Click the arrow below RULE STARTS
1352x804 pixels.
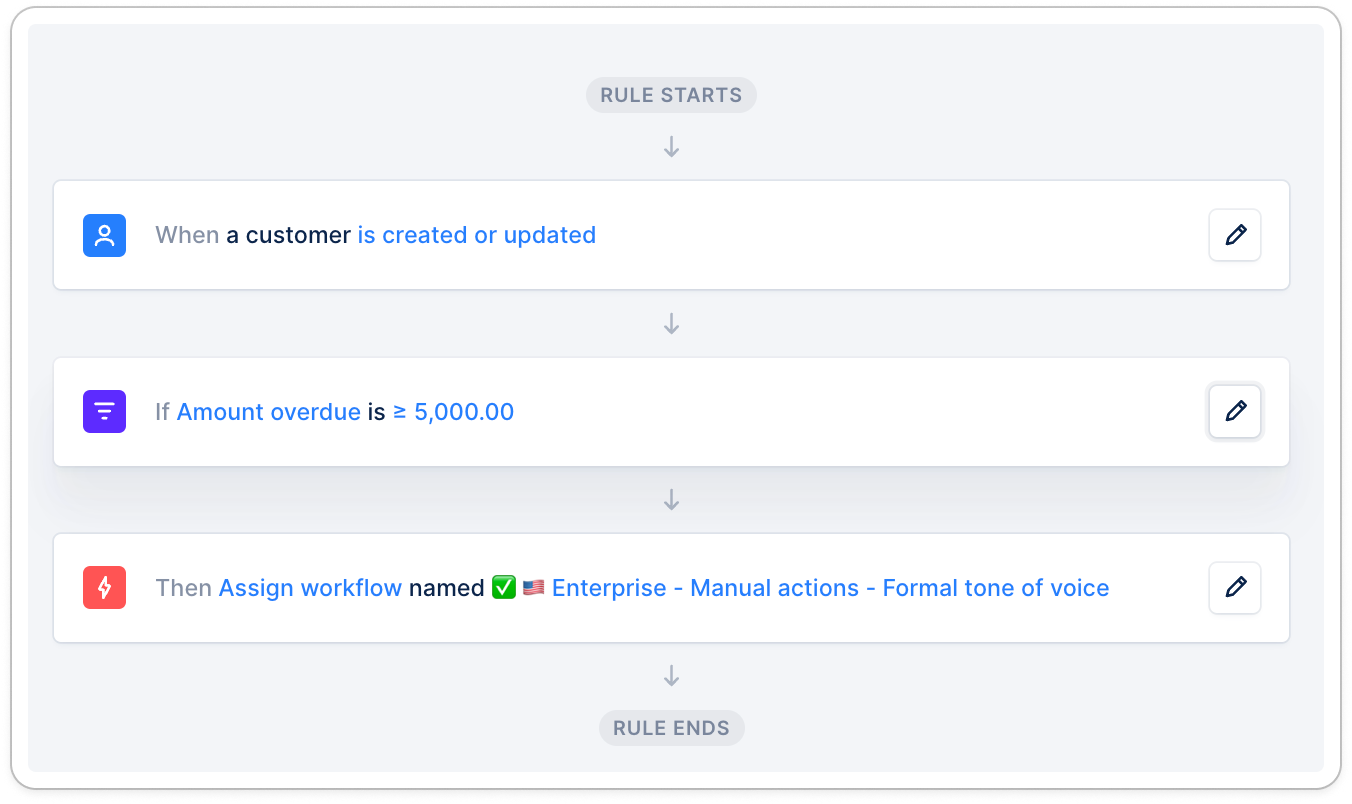pyautogui.click(x=672, y=147)
